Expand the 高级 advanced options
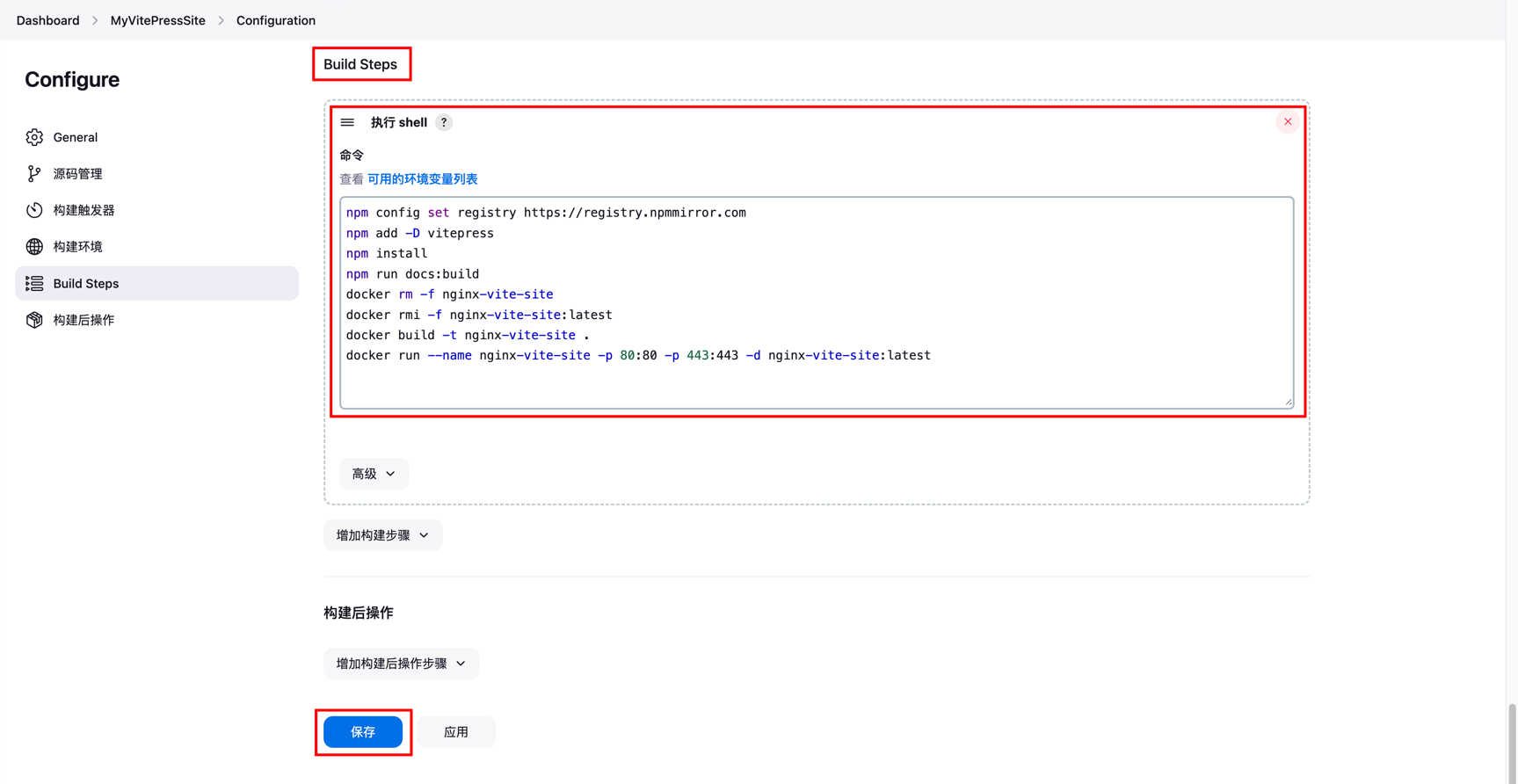Image resolution: width=1518 pixels, height=784 pixels. [374, 474]
